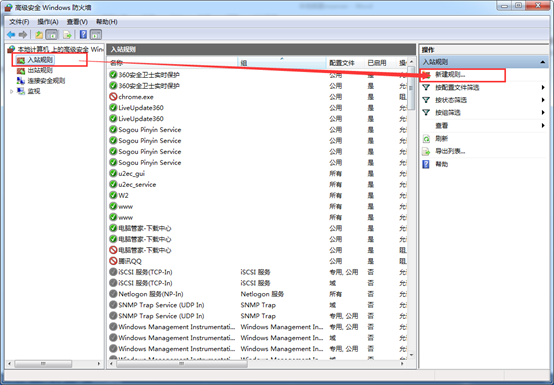Screen dimensions: 554x385
Task: Click rules list vertical scrollbar down arrow
Action: click(411, 355)
